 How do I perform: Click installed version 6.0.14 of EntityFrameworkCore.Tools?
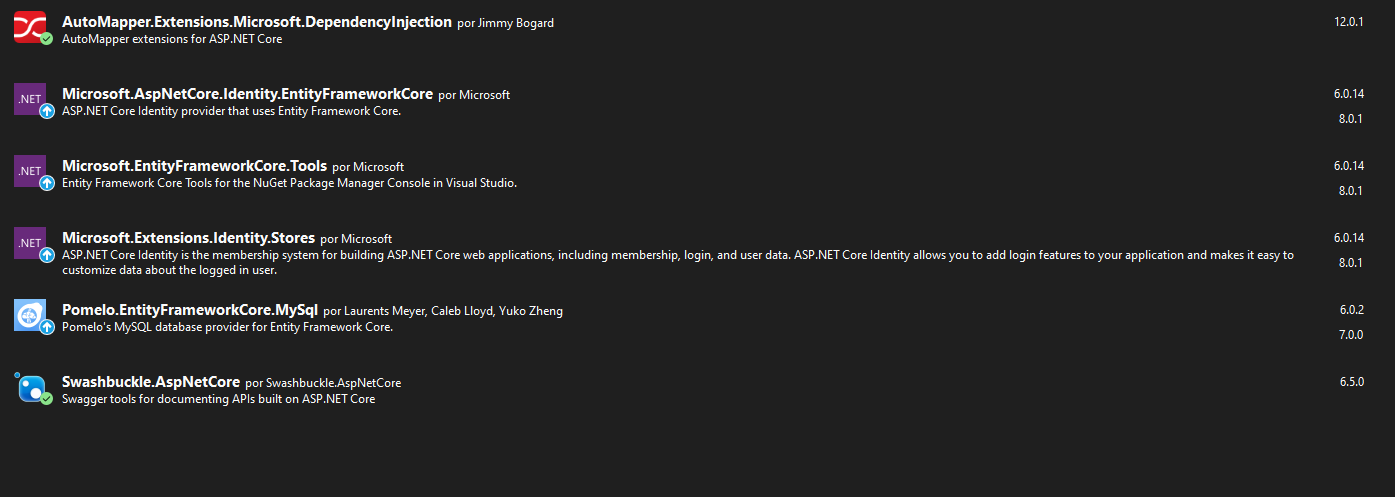point(1348,166)
